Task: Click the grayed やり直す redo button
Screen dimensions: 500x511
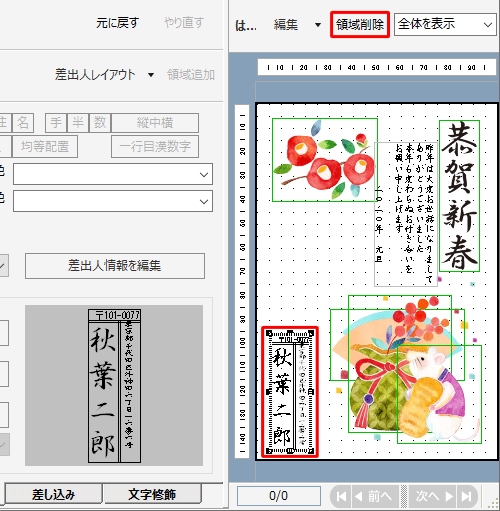Action: (x=184, y=23)
